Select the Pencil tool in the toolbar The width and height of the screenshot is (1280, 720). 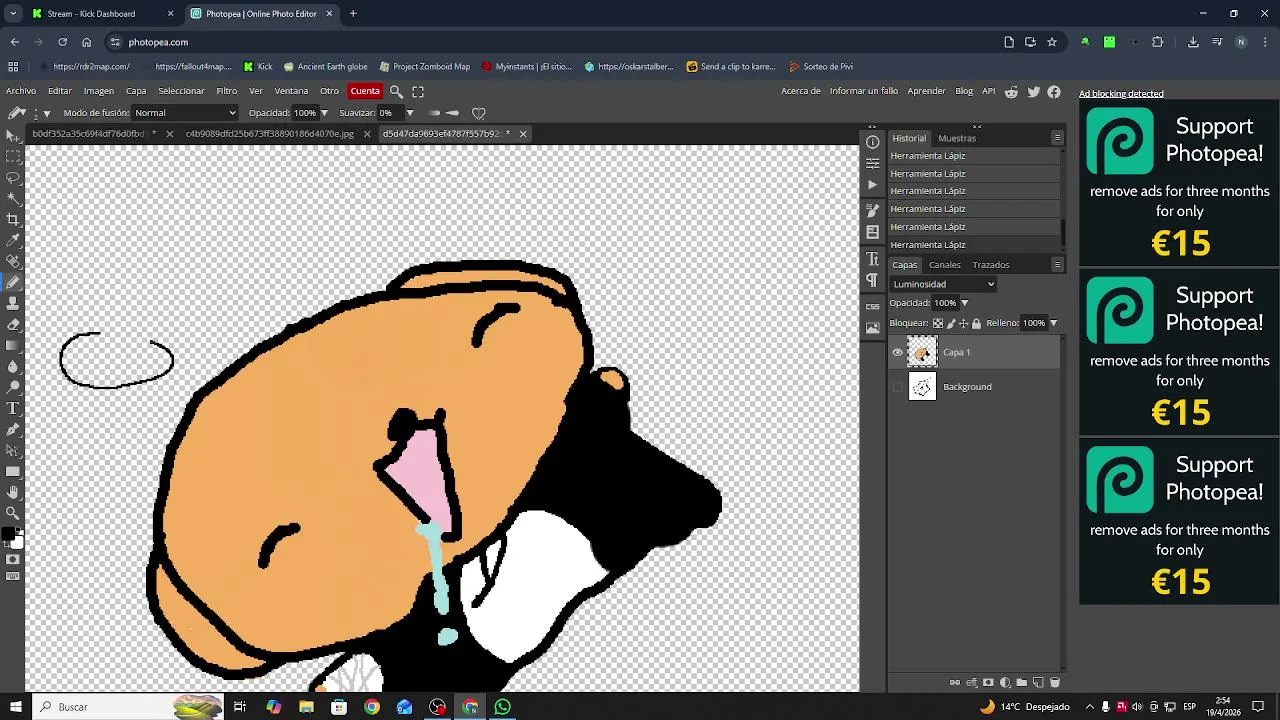[13, 282]
